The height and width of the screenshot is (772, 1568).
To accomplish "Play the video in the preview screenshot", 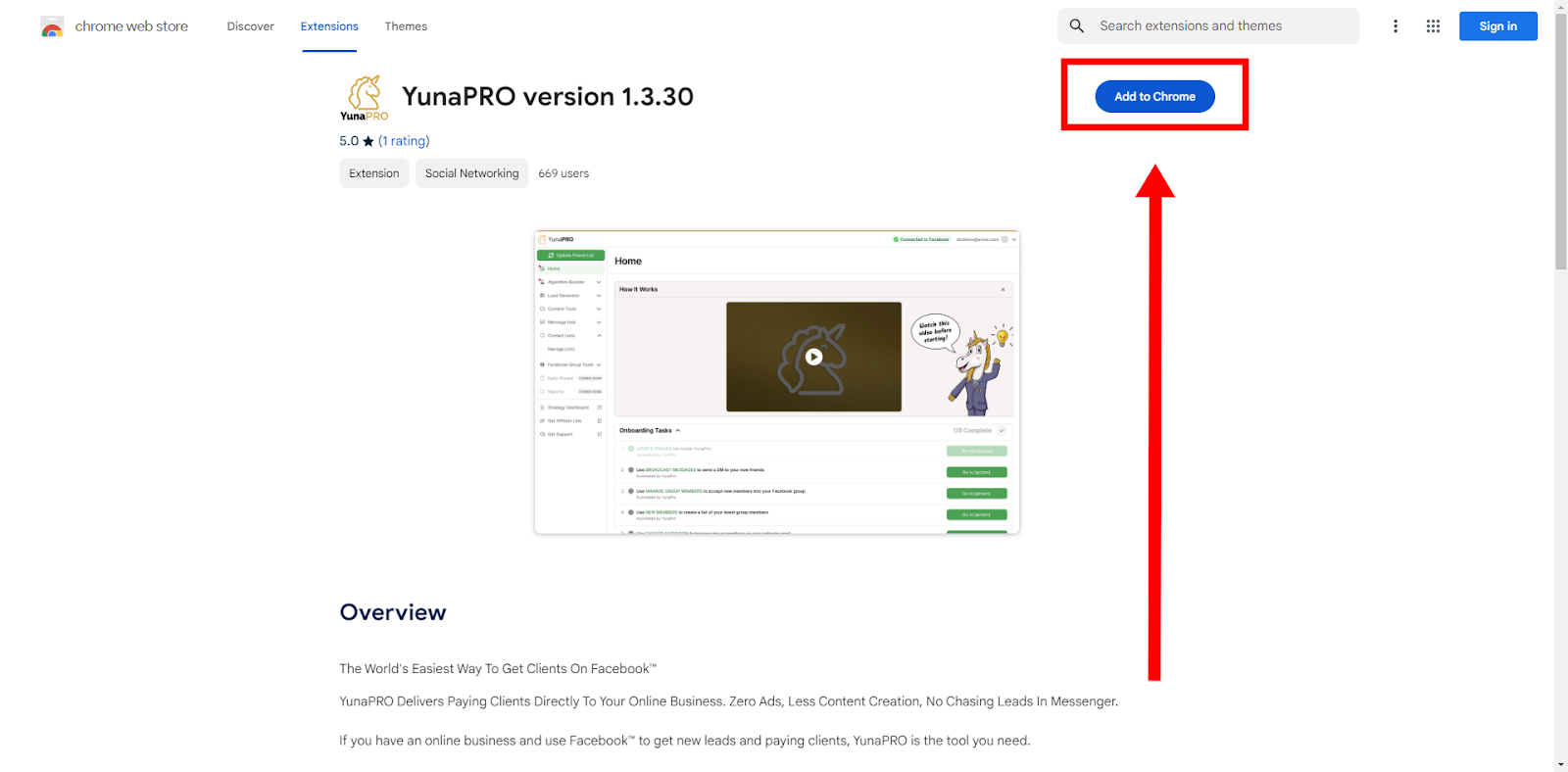I will (813, 357).
